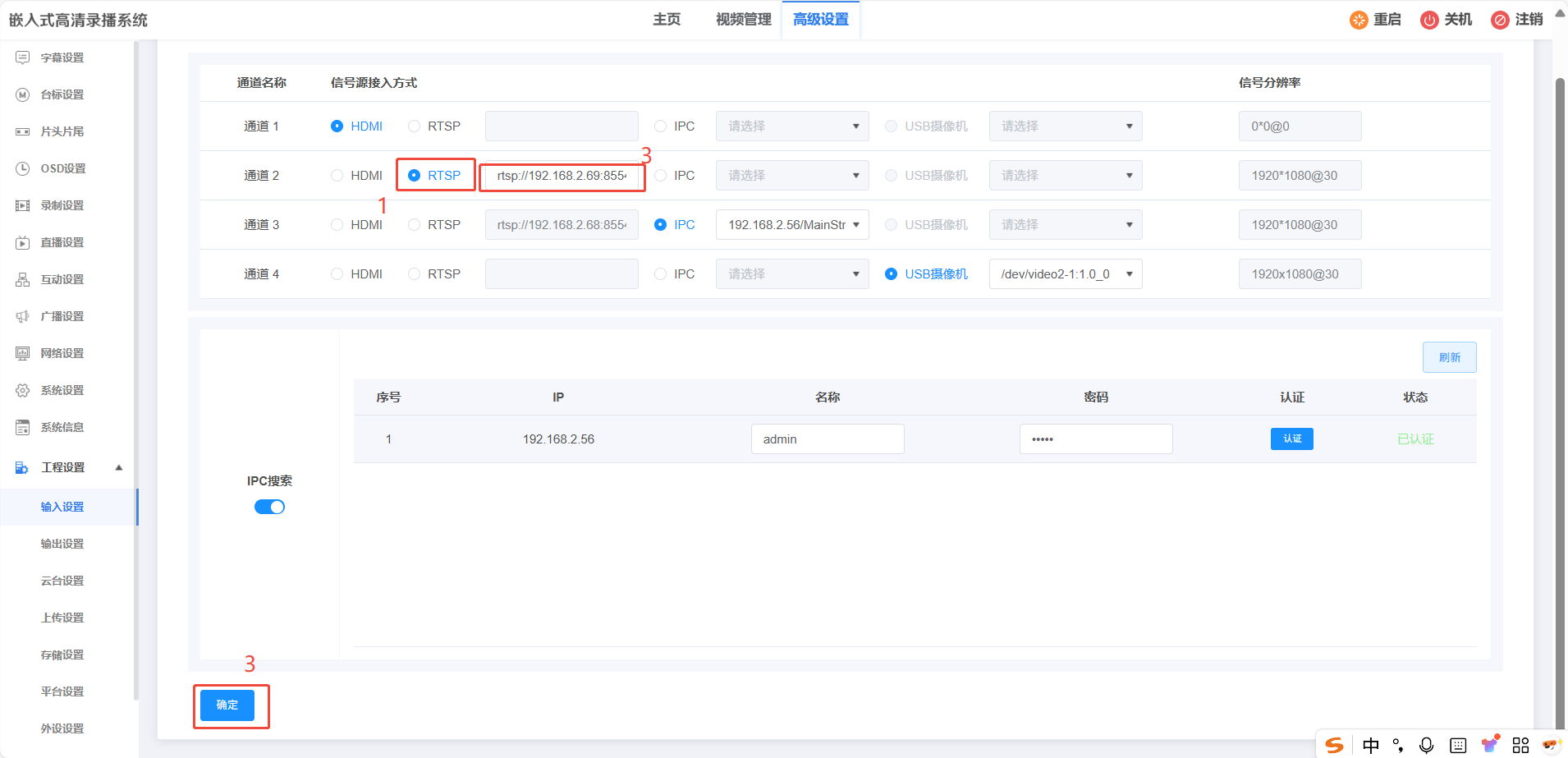Screen dimensions: 1568x758
Task: Click the 工程设置 blue icon
Action: click(22, 467)
